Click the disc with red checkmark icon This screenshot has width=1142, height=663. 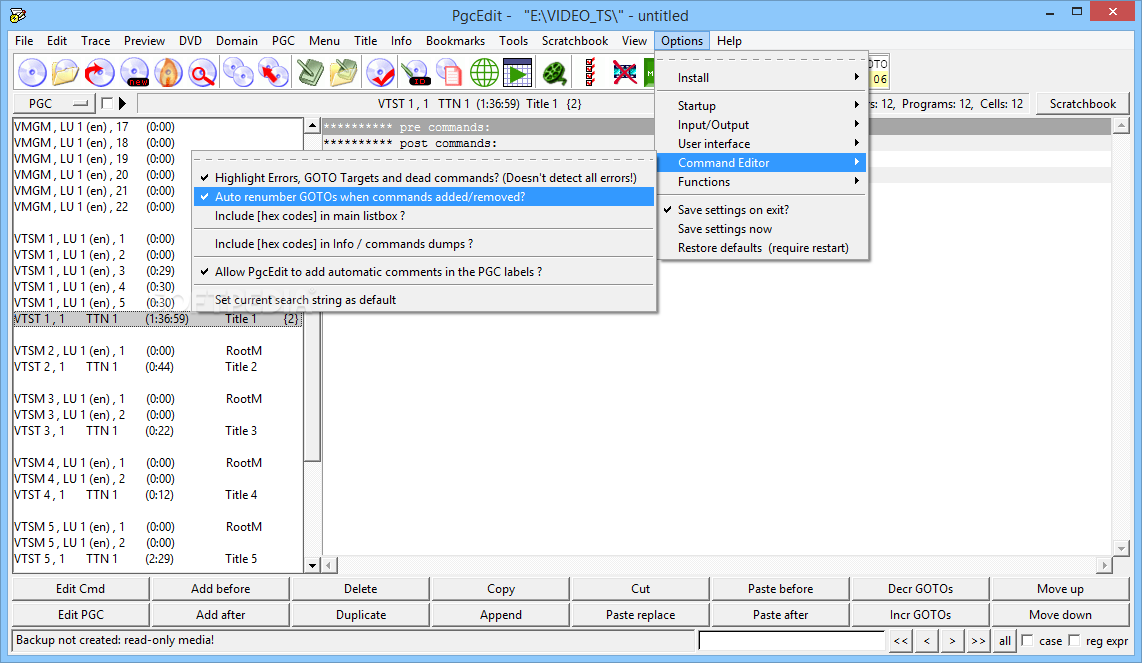[x=380, y=72]
